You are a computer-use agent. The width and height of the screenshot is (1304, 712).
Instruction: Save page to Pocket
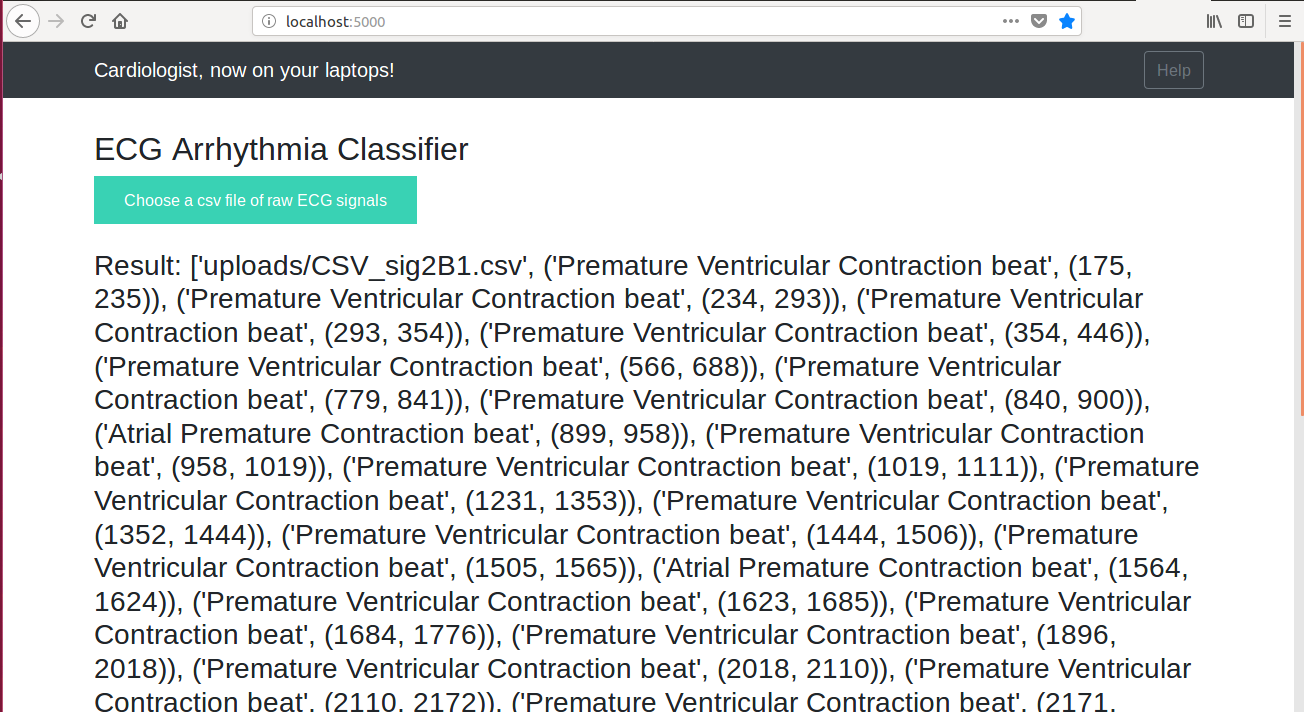coord(1039,21)
